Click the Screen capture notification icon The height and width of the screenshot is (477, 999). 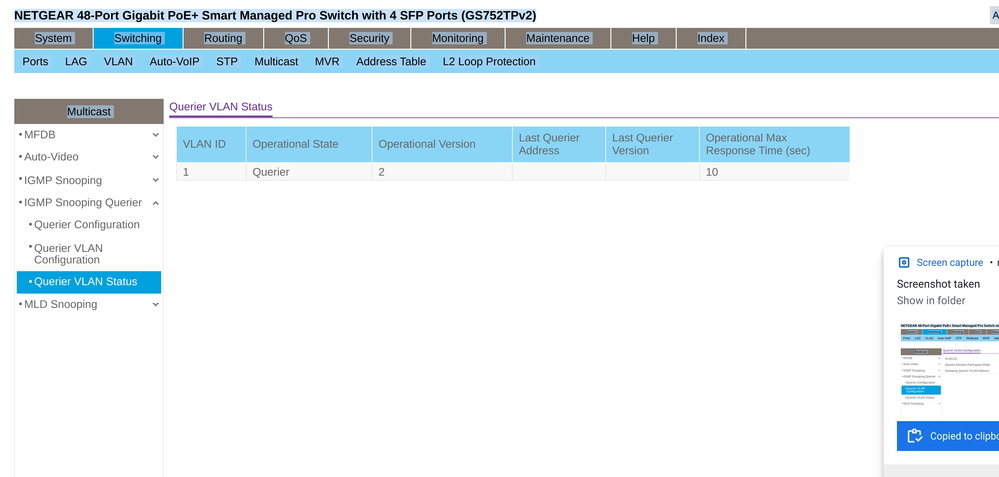pyautogui.click(x=903, y=262)
